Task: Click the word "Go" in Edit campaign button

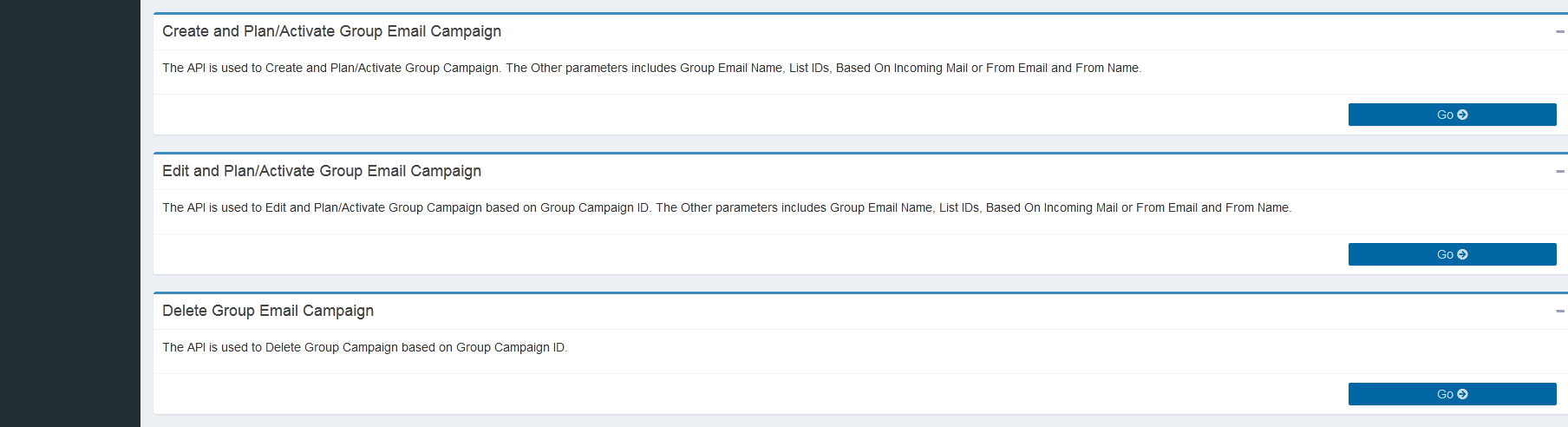Action: 1445,254
